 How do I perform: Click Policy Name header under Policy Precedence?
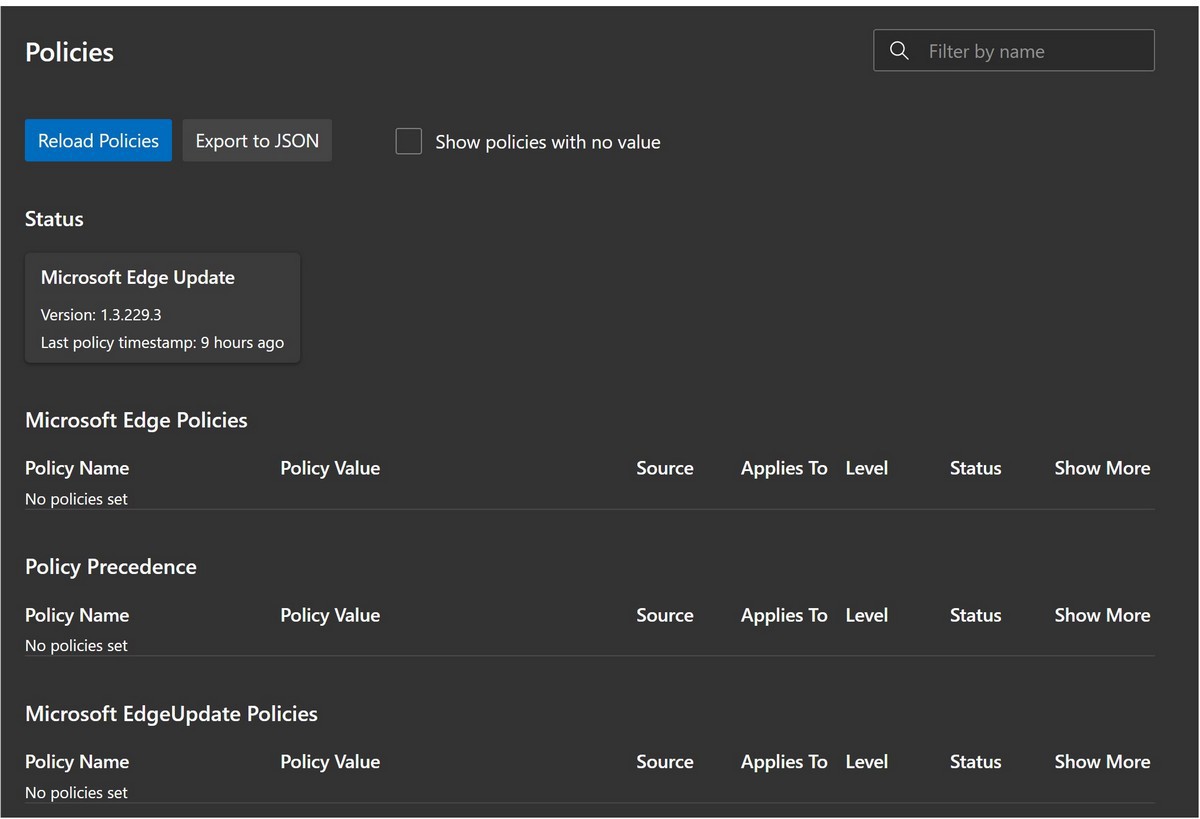pos(77,615)
